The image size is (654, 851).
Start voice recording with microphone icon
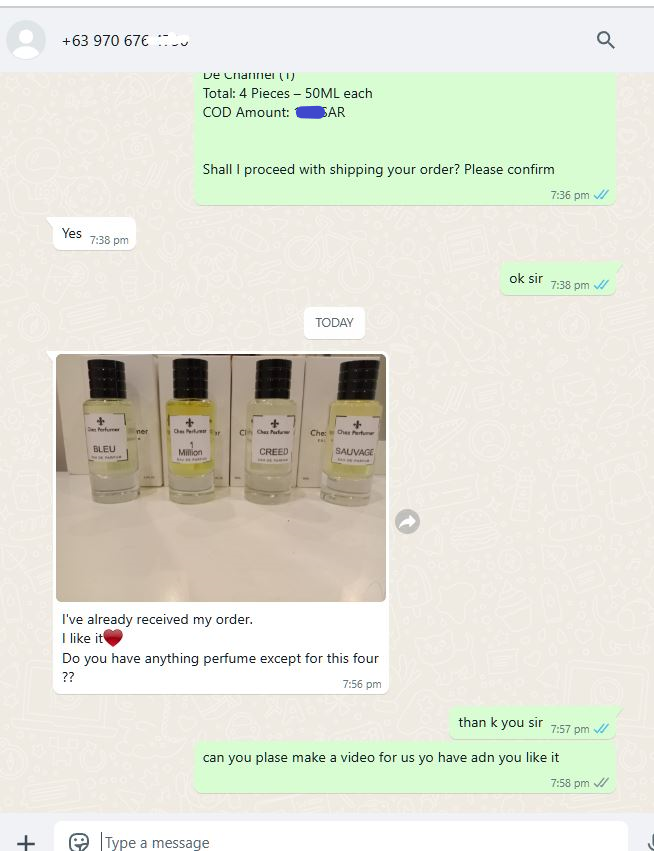point(650,841)
